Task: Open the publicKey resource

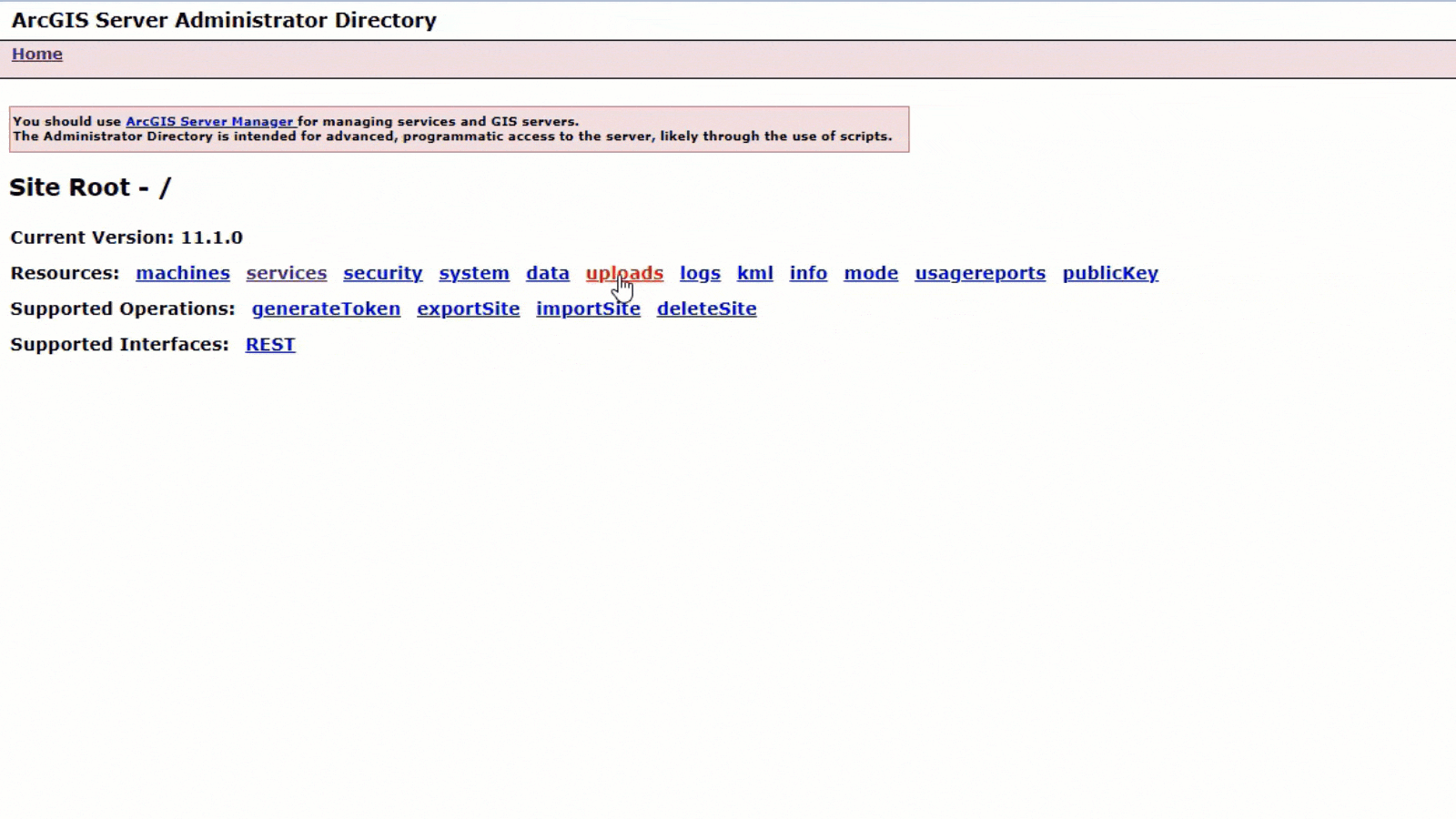Action: [x=1110, y=273]
